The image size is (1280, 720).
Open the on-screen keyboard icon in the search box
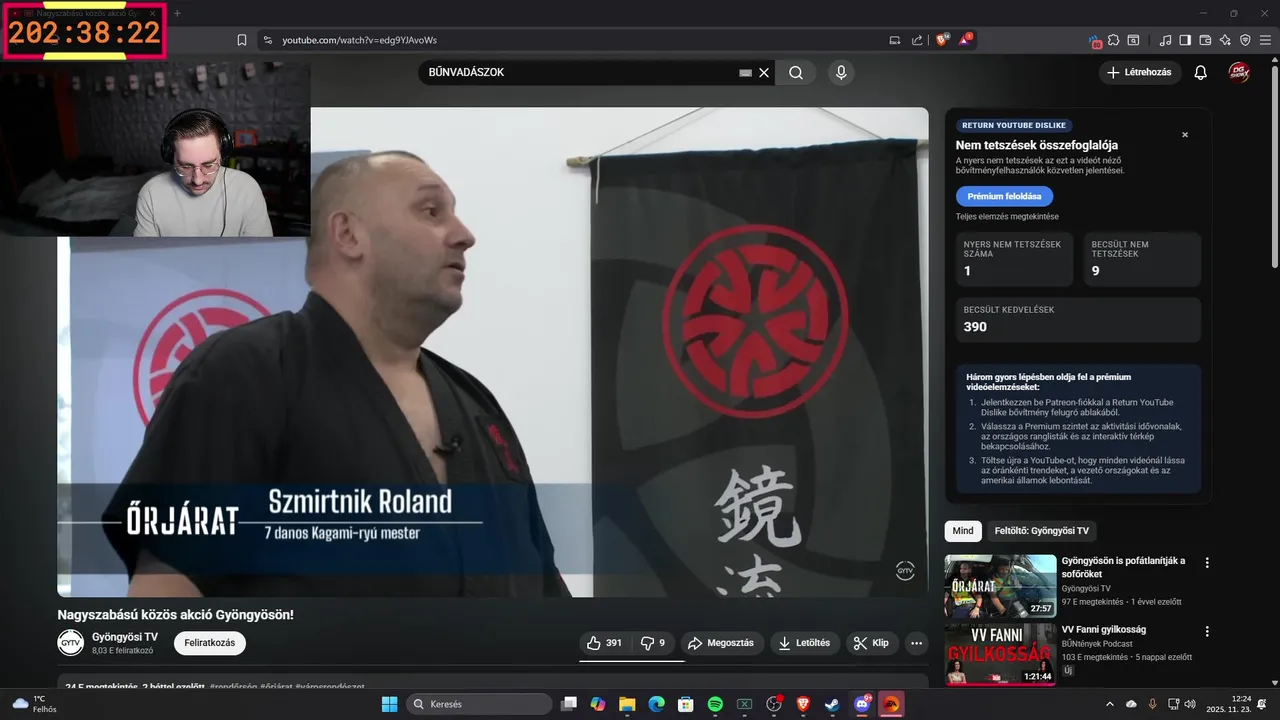745,72
